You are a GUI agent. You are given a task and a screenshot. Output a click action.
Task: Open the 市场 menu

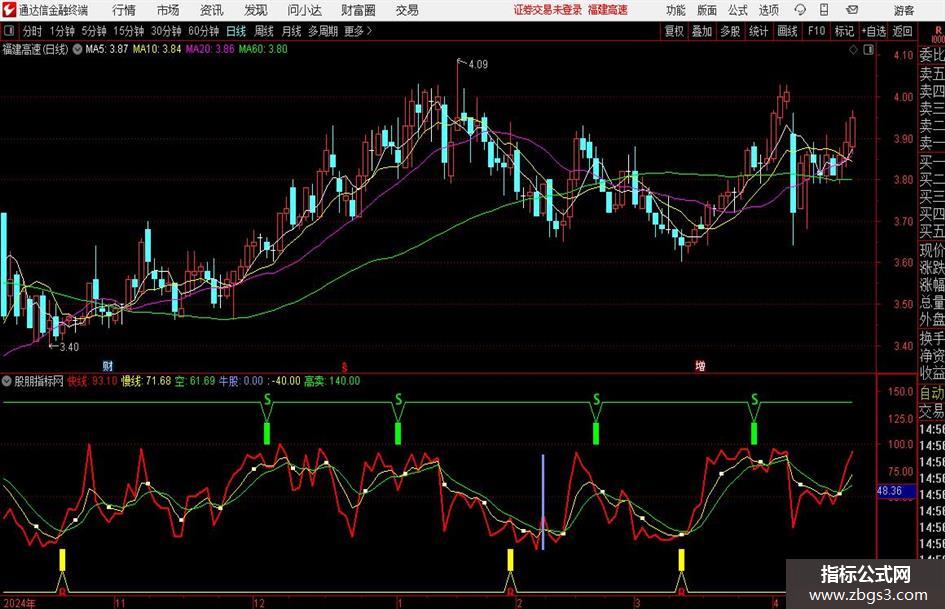click(x=168, y=10)
